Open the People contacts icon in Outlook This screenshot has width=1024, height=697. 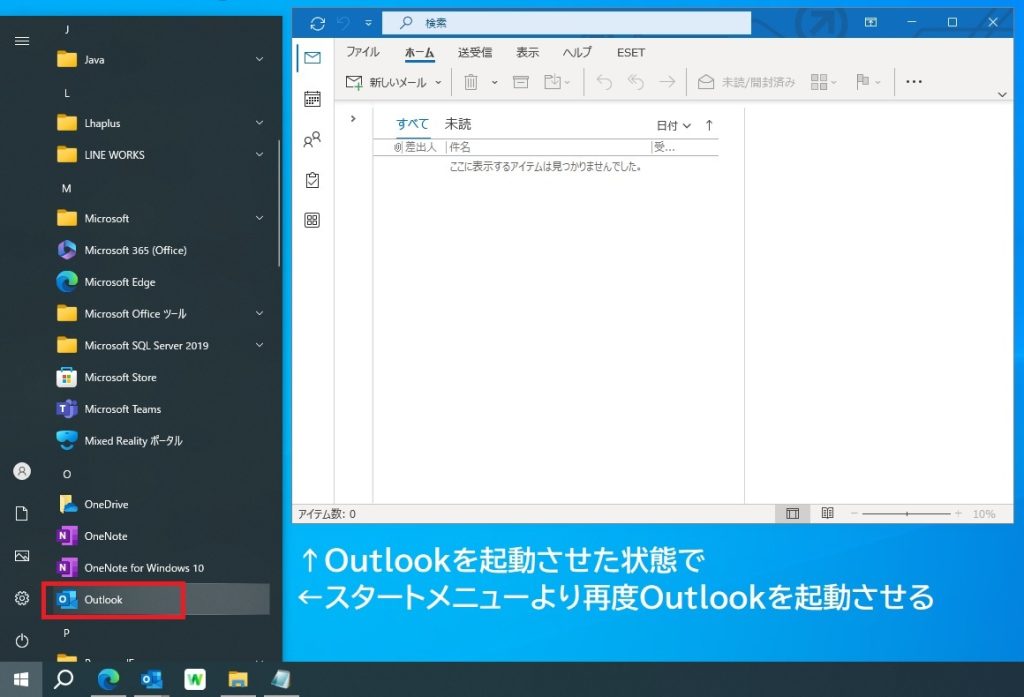(x=312, y=139)
